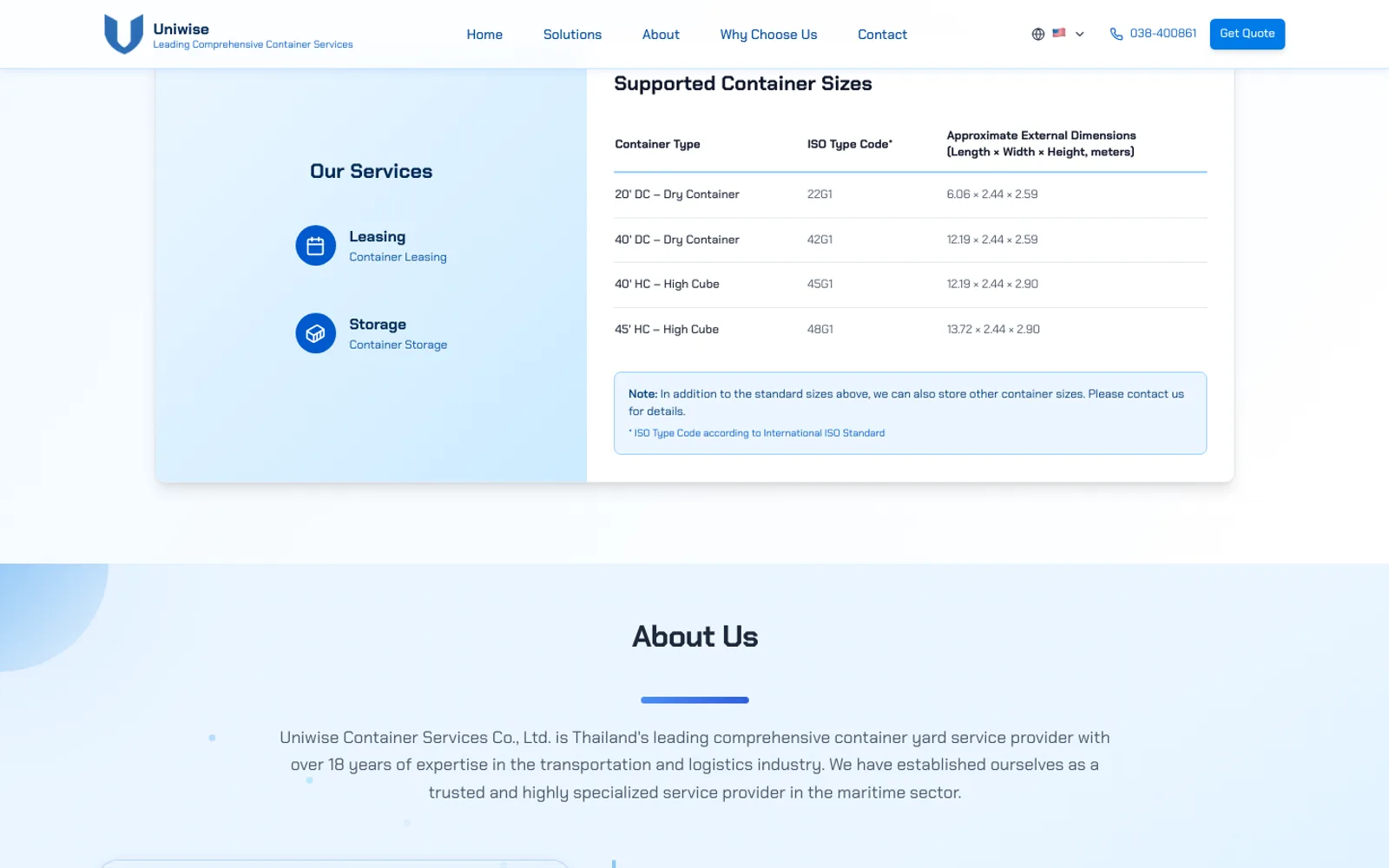Select the Storage service heading

pyautogui.click(x=378, y=325)
